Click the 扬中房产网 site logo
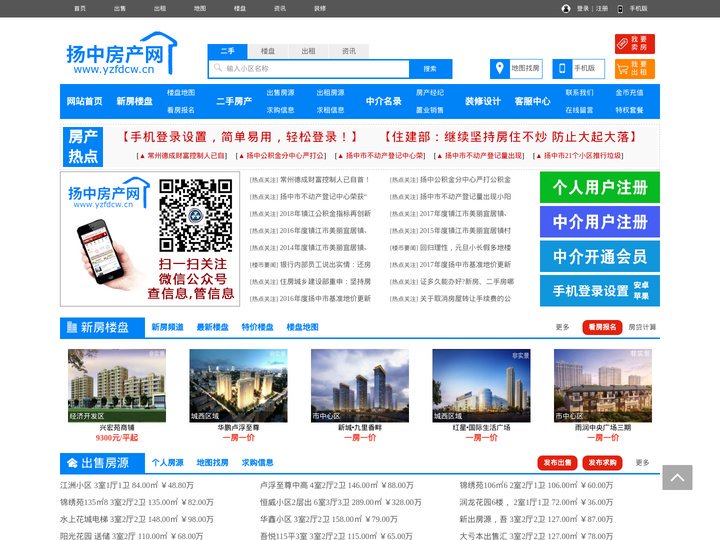The image size is (720, 540). click(x=121, y=54)
